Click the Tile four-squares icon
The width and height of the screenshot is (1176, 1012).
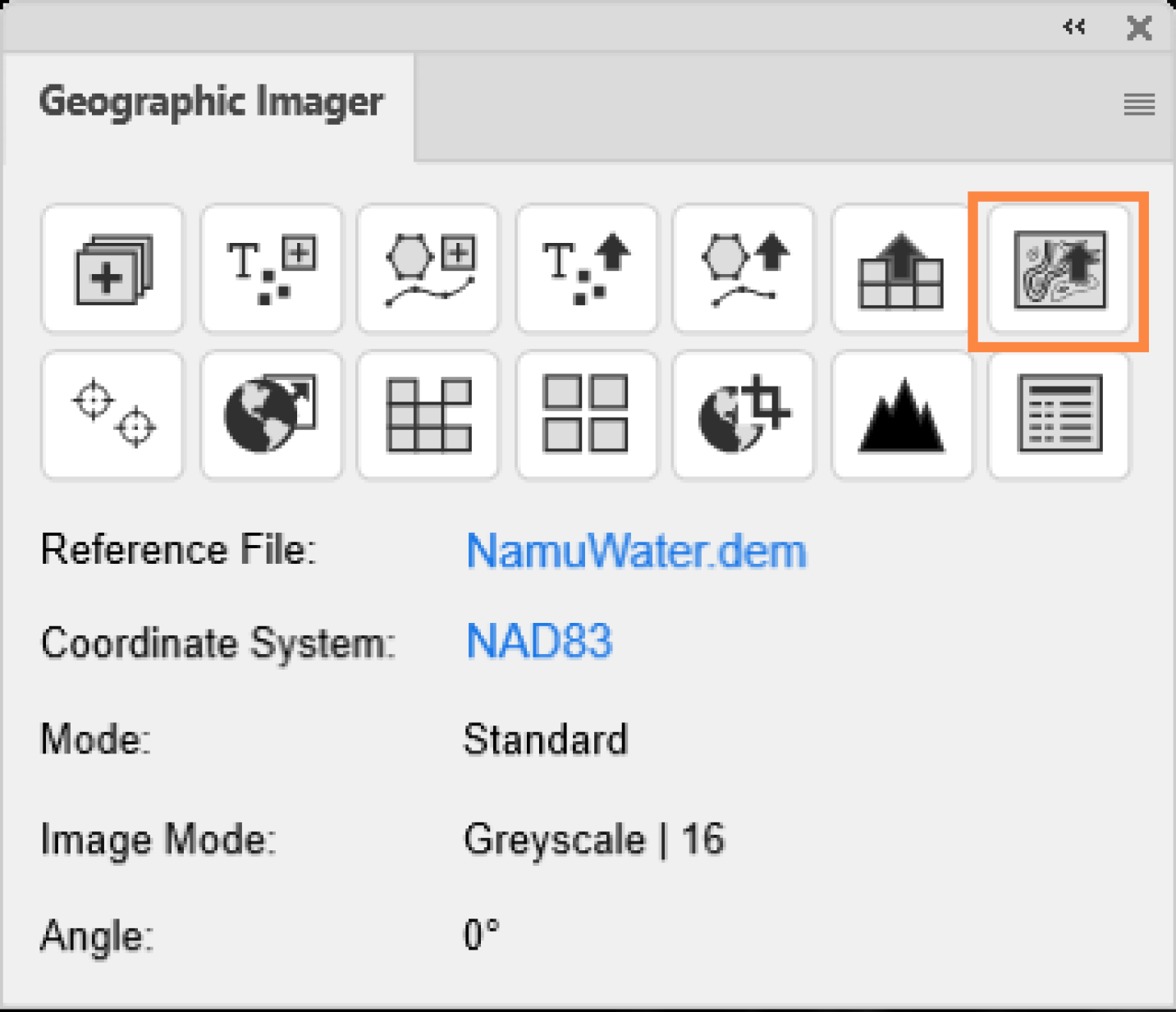point(587,414)
